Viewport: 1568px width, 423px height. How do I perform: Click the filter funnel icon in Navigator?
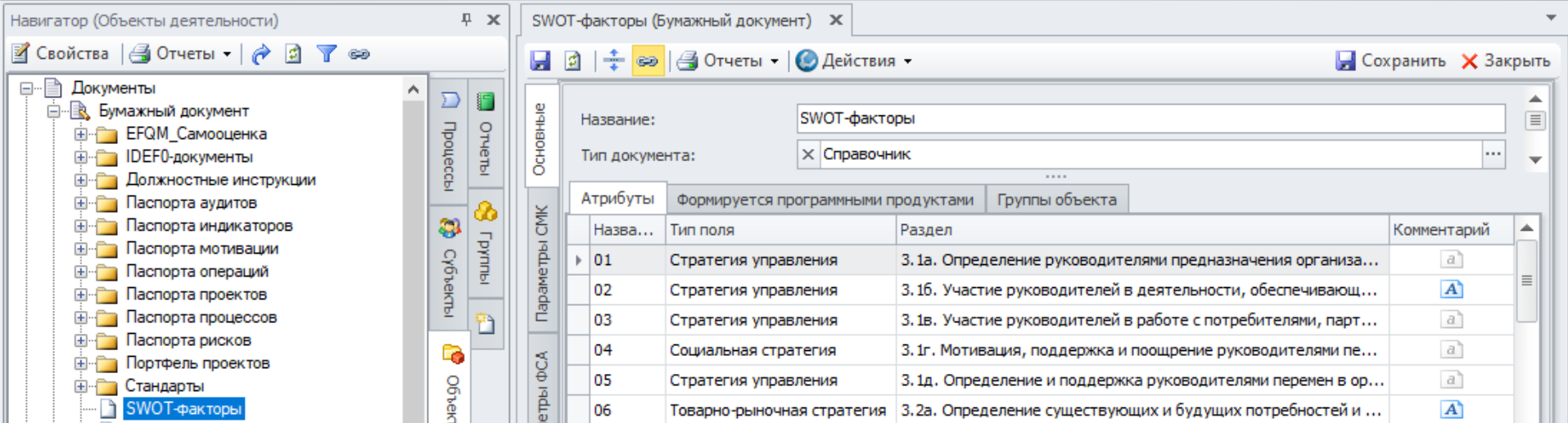click(x=327, y=54)
